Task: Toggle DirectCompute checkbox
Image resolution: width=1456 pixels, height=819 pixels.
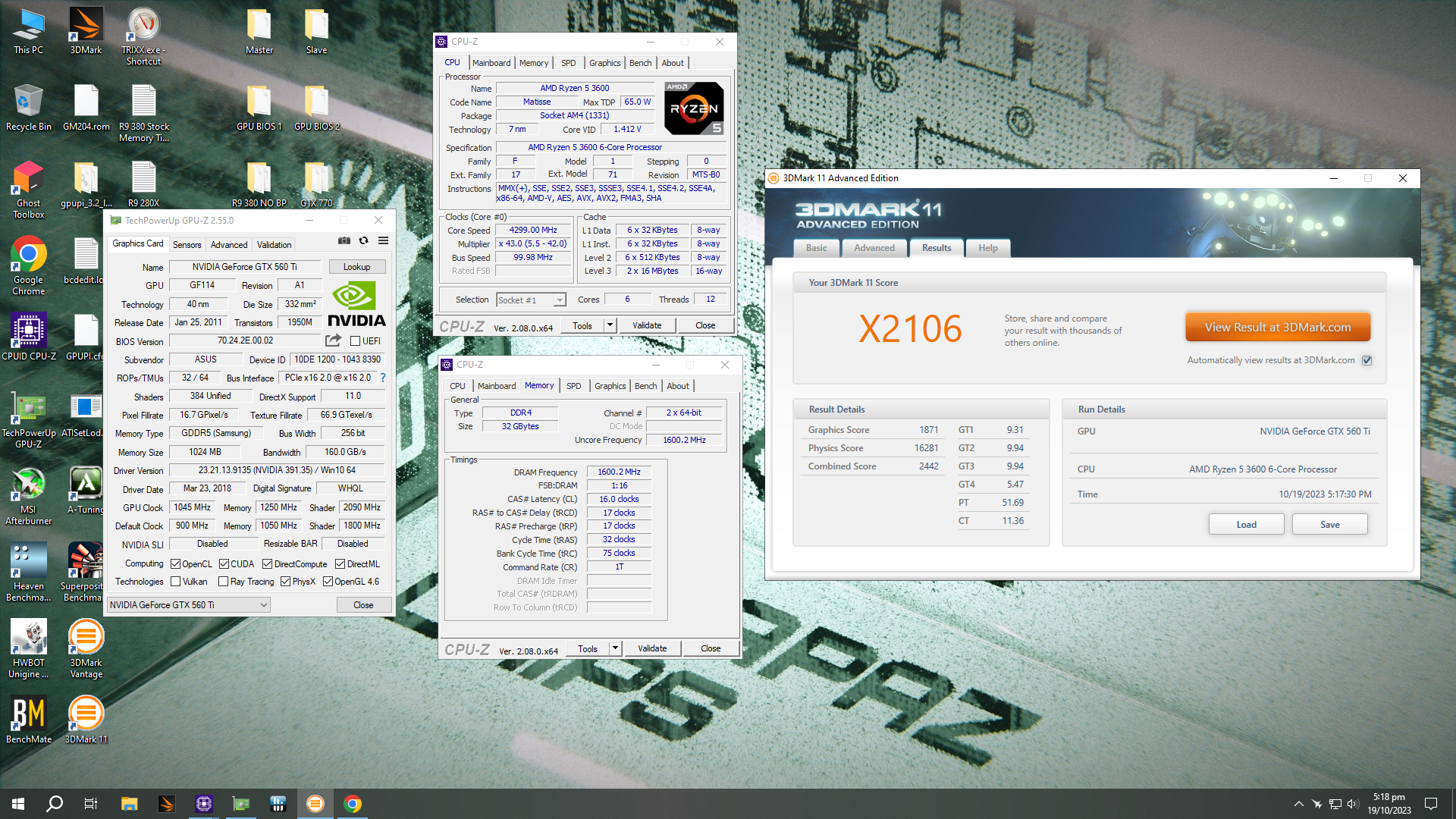Action: click(267, 564)
